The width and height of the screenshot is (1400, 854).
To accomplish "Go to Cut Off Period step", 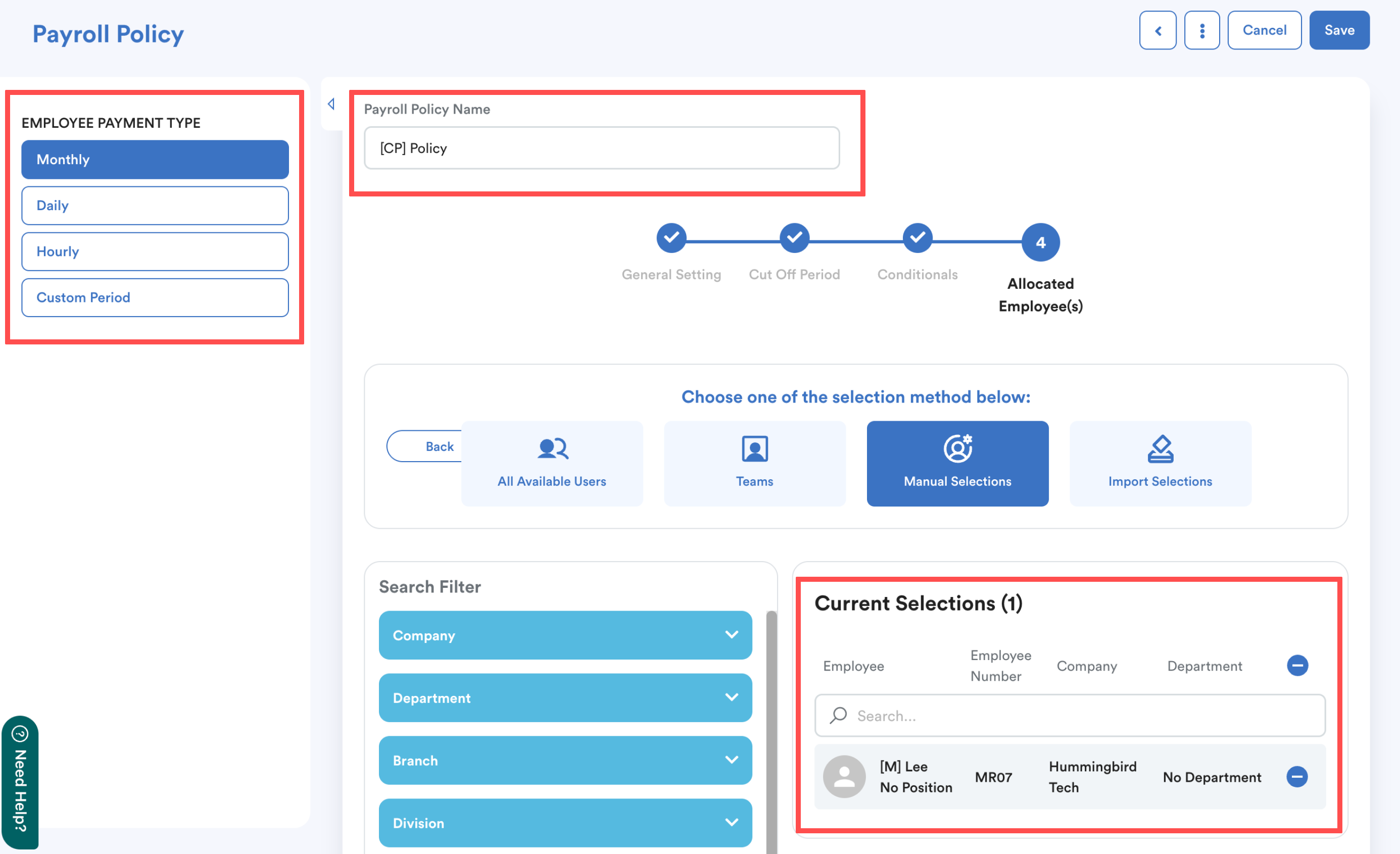I will pos(794,238).
